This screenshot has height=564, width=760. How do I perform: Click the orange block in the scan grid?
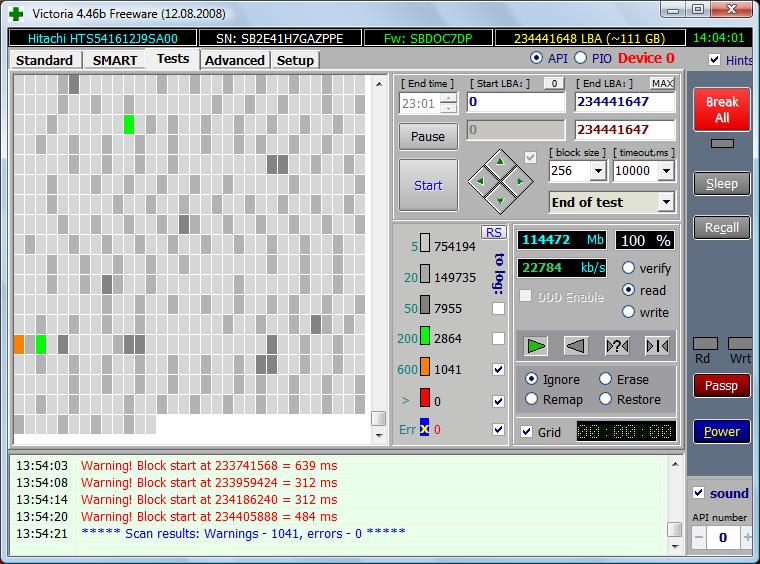19,344
